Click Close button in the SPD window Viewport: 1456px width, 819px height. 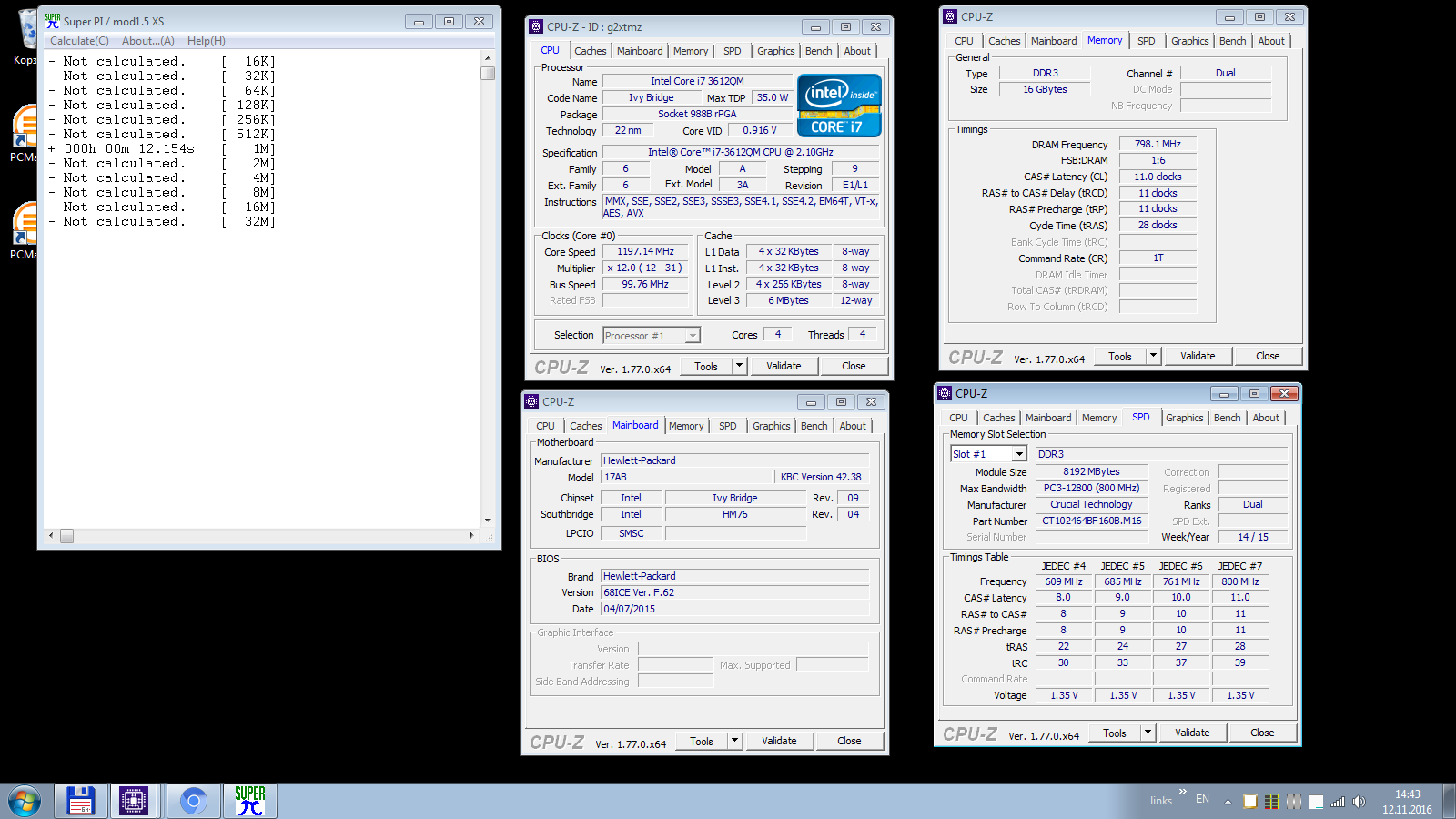[1262, 733]
